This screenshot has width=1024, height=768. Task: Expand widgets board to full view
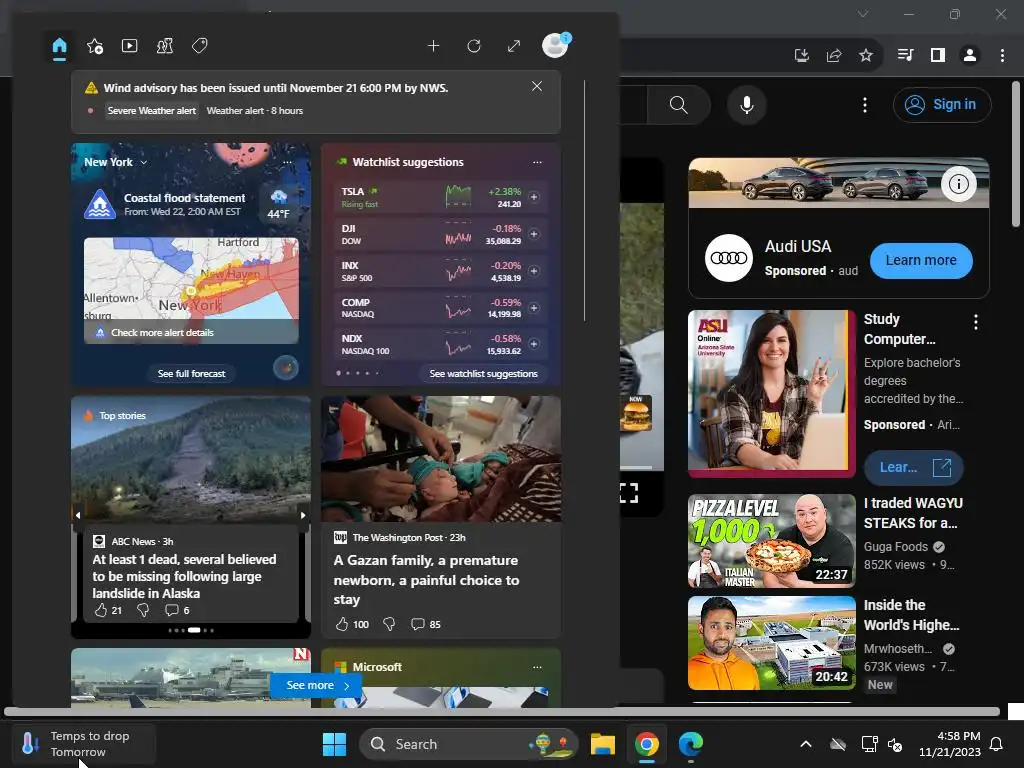(514, 46)
